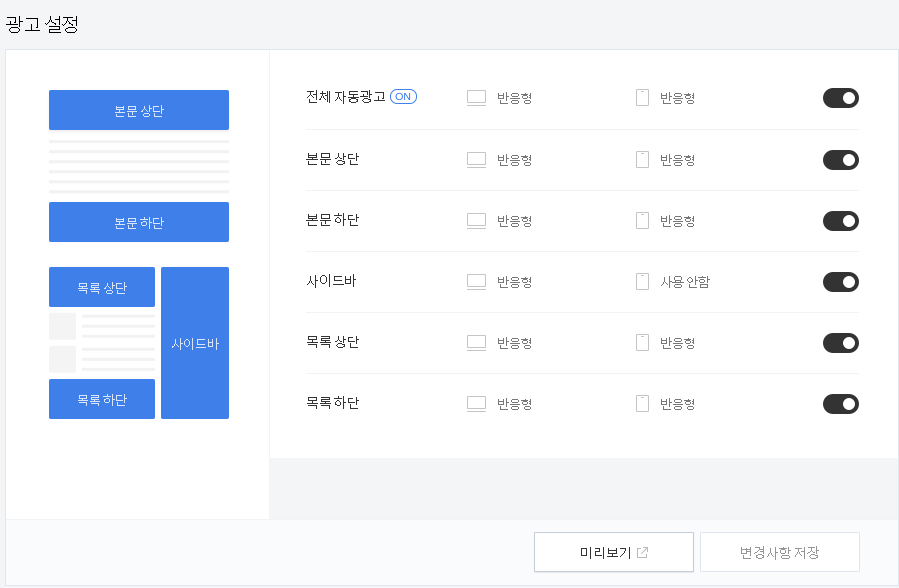
Task: Click the mobile icon in 전체 자동광고 row
Action: click(642, 98)
